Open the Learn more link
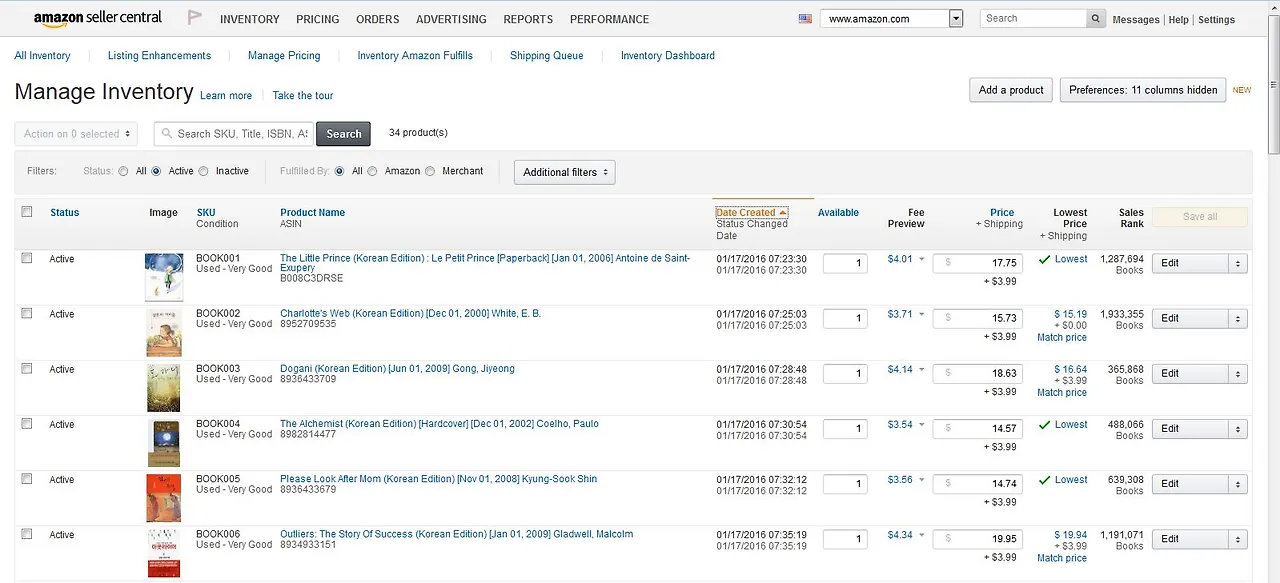 click(226, 96)
